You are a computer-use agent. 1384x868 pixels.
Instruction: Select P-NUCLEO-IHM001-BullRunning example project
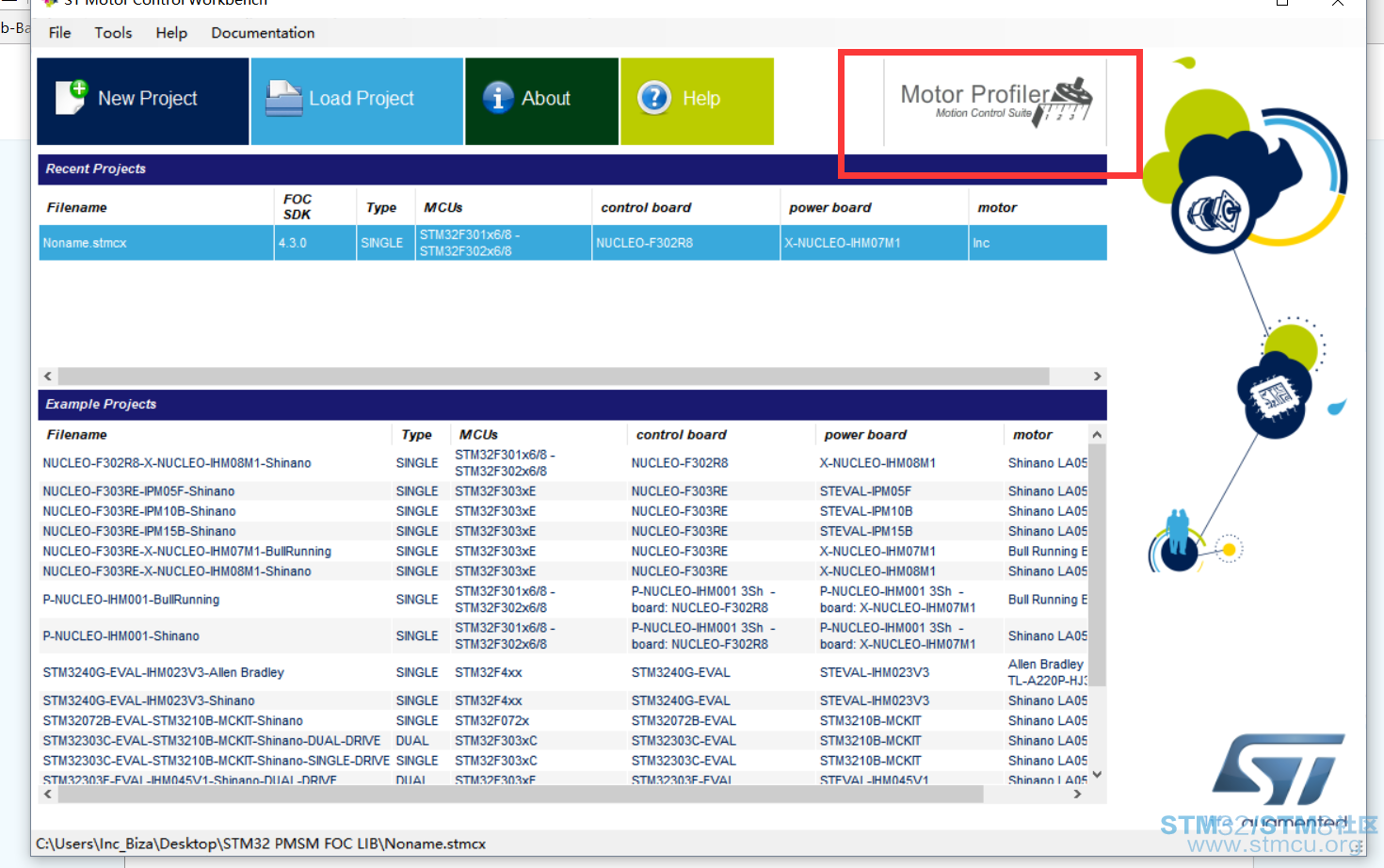[563, 600]
